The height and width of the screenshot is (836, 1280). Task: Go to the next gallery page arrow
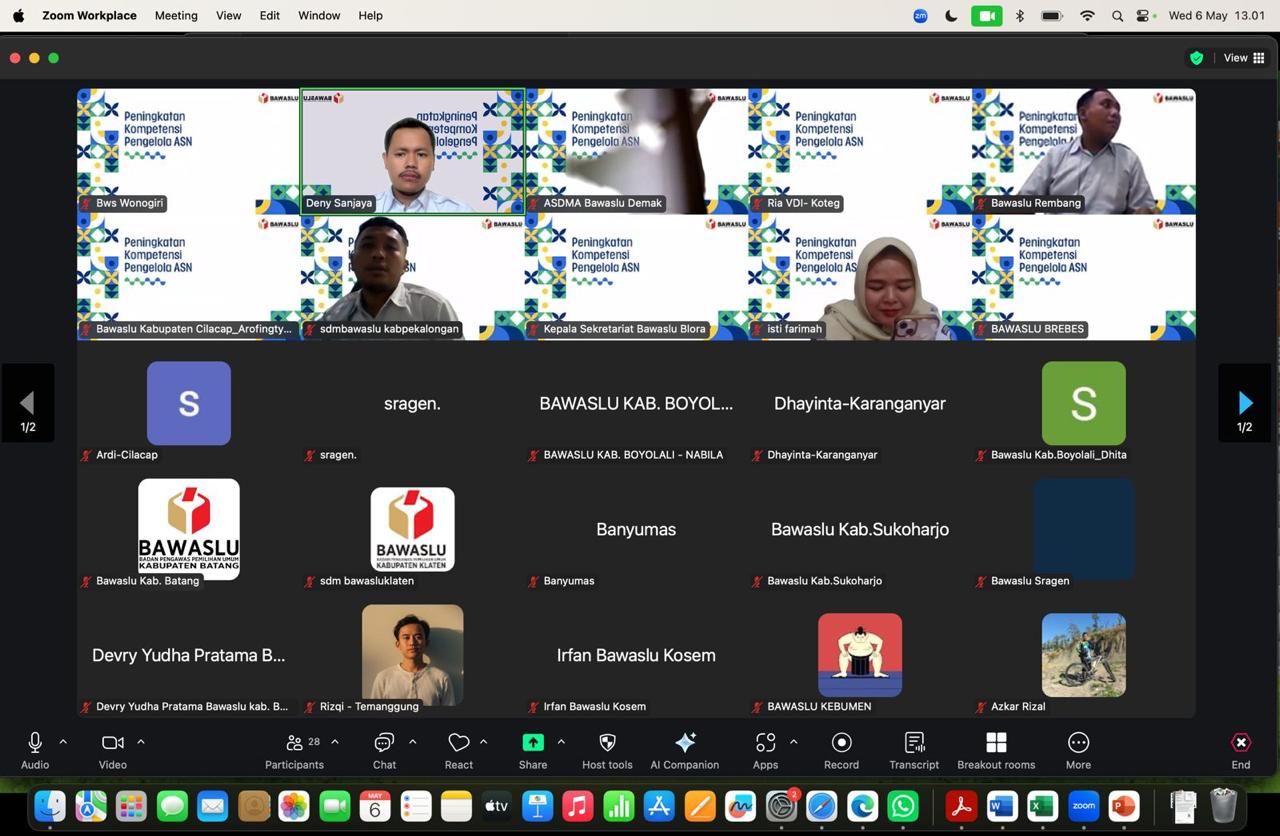(1245, 403)
